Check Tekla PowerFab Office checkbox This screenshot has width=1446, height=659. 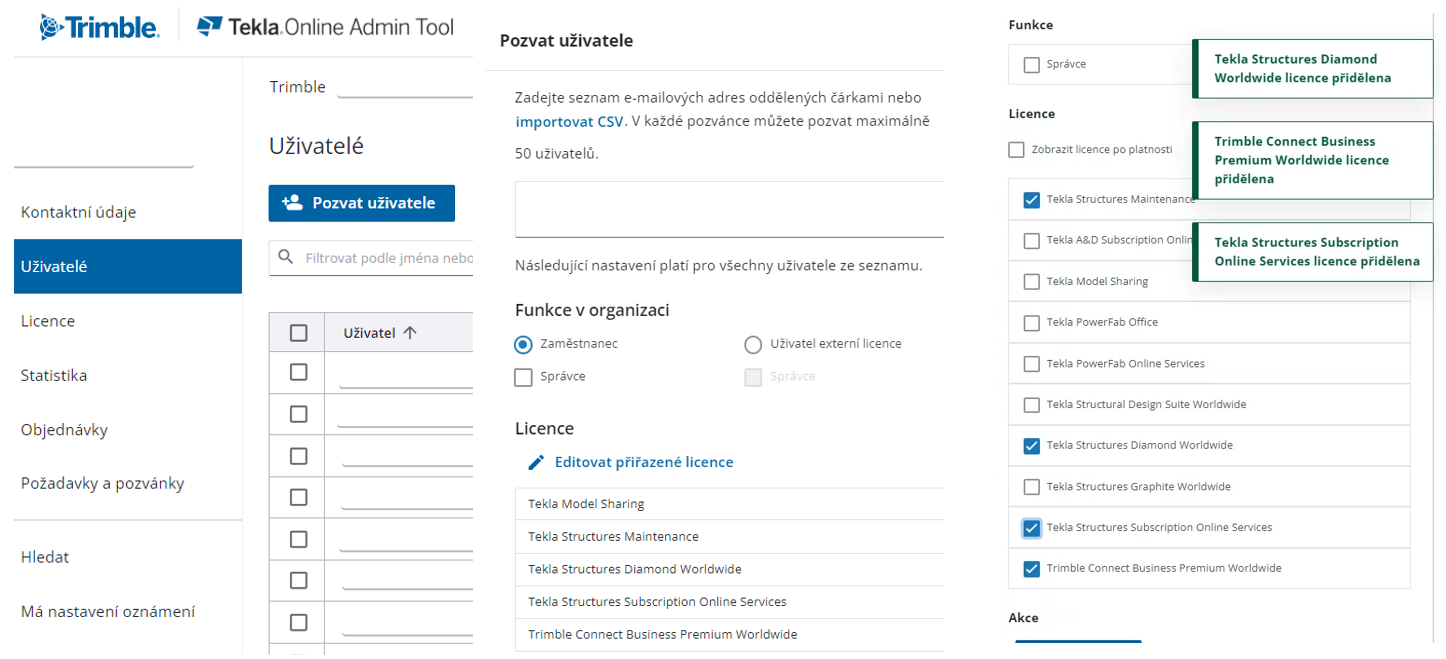pos(1032,323)
